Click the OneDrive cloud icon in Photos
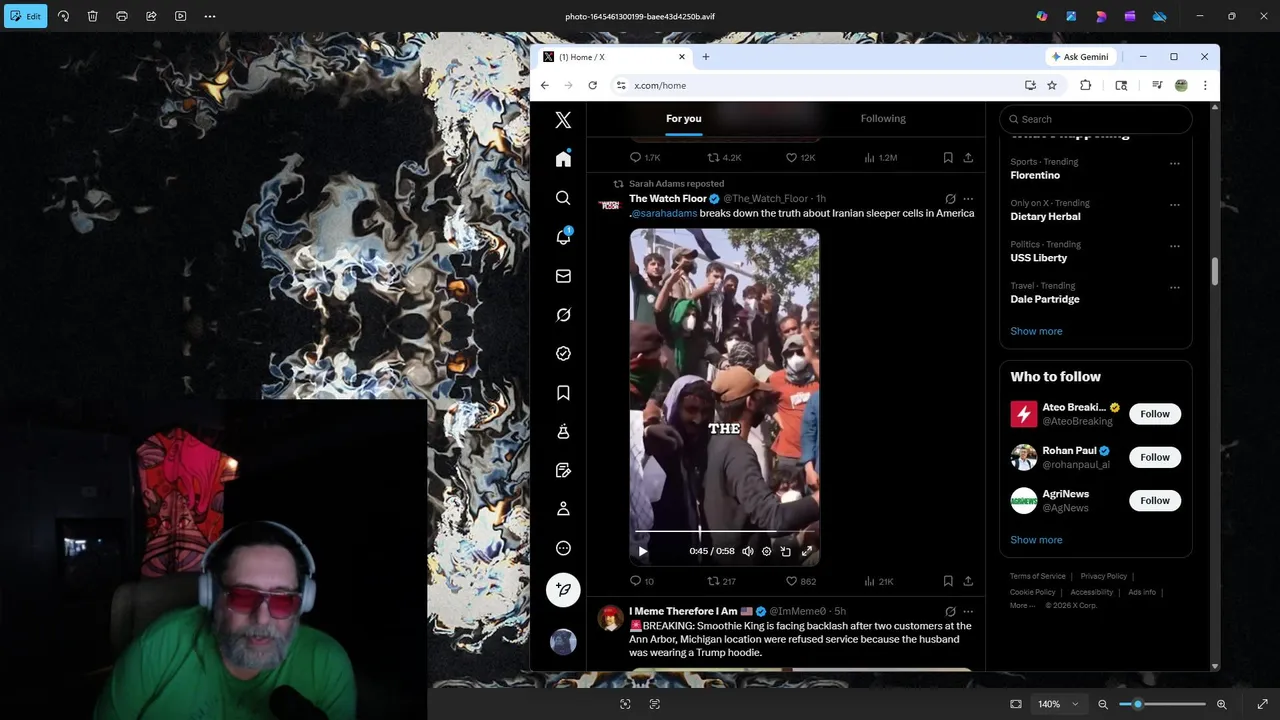This screenshot has width=1280, height=720. click(x=1160, y=16)
